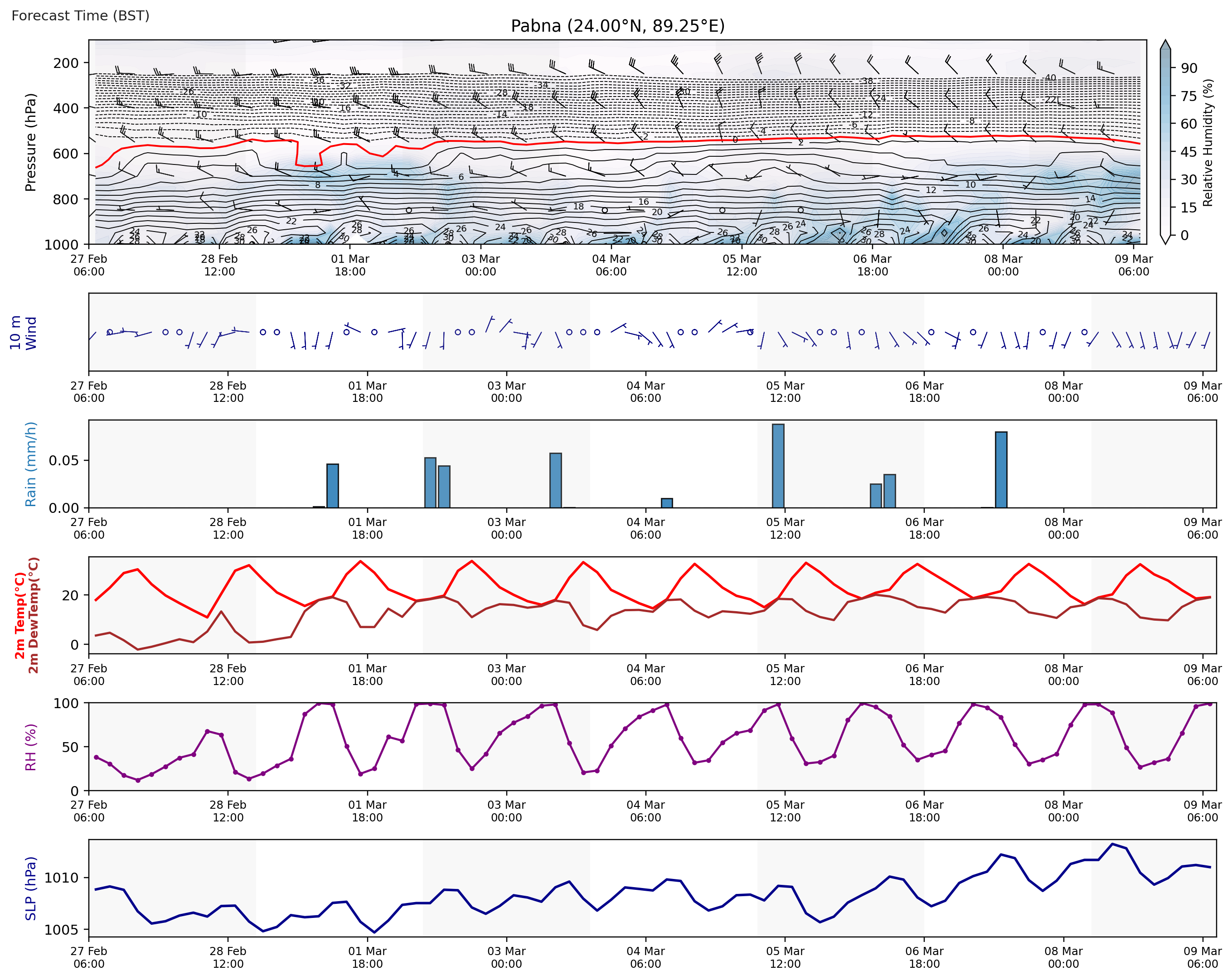
Task: Click the Relative Humidity (%) colorbar label
Action: [1208, 143]
